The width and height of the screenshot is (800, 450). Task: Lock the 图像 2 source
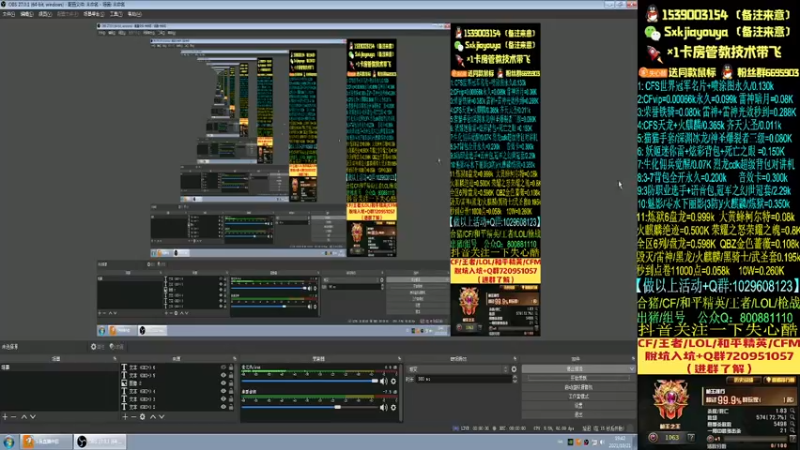tap(231, 383)
